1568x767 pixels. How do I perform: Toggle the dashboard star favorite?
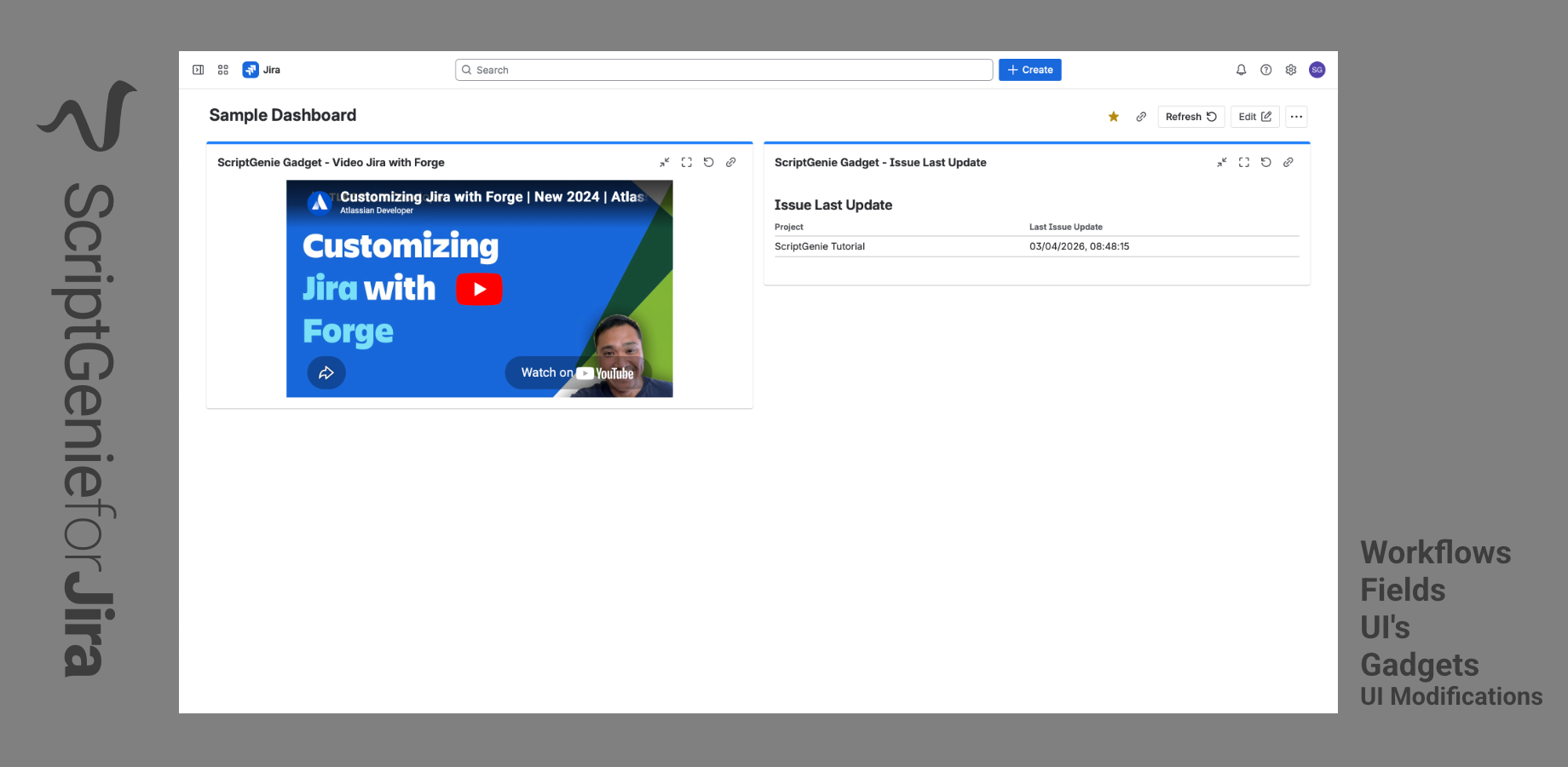(x=1114, y=117)
